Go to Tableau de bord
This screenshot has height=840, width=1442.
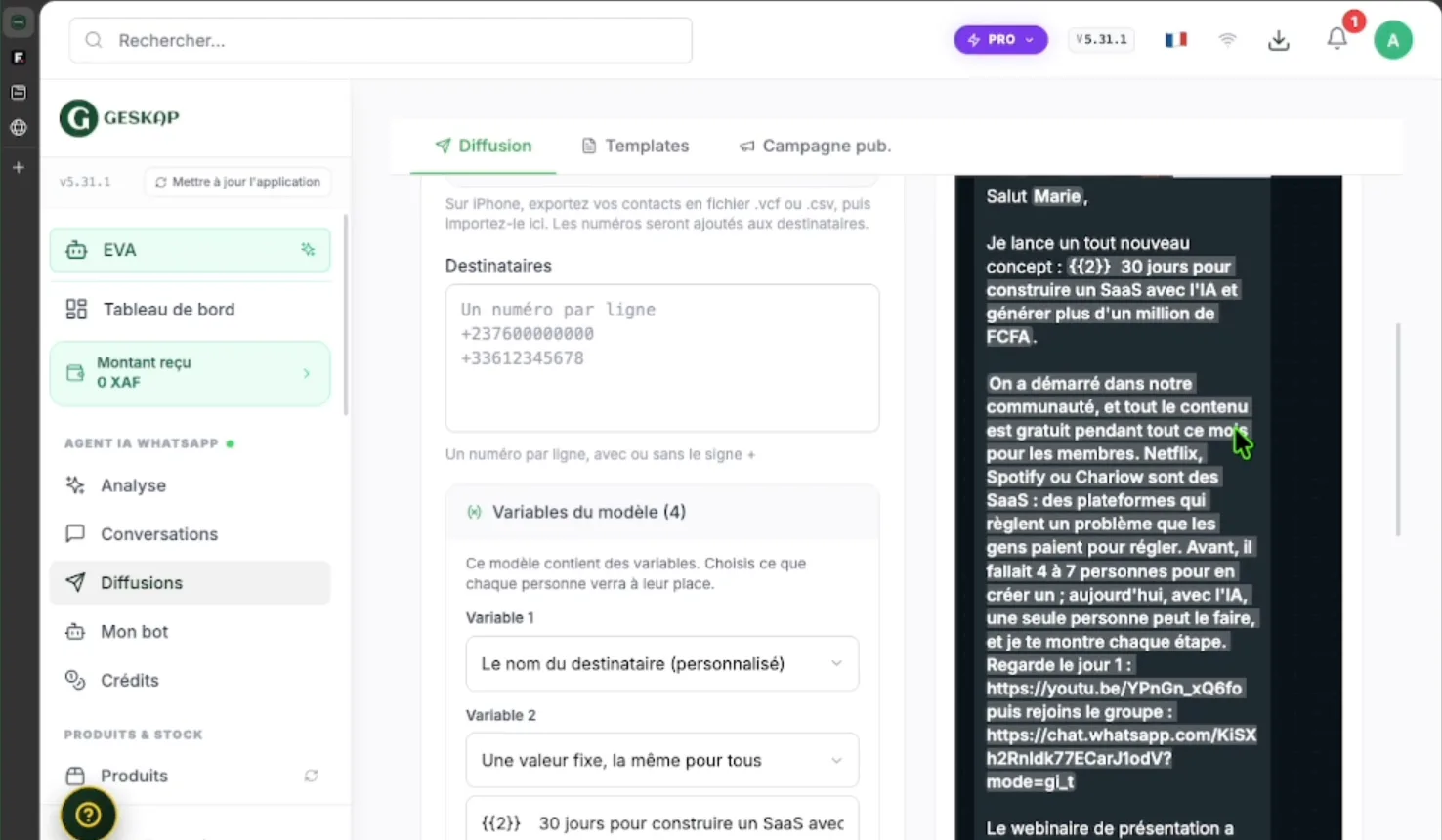point(190,309)
